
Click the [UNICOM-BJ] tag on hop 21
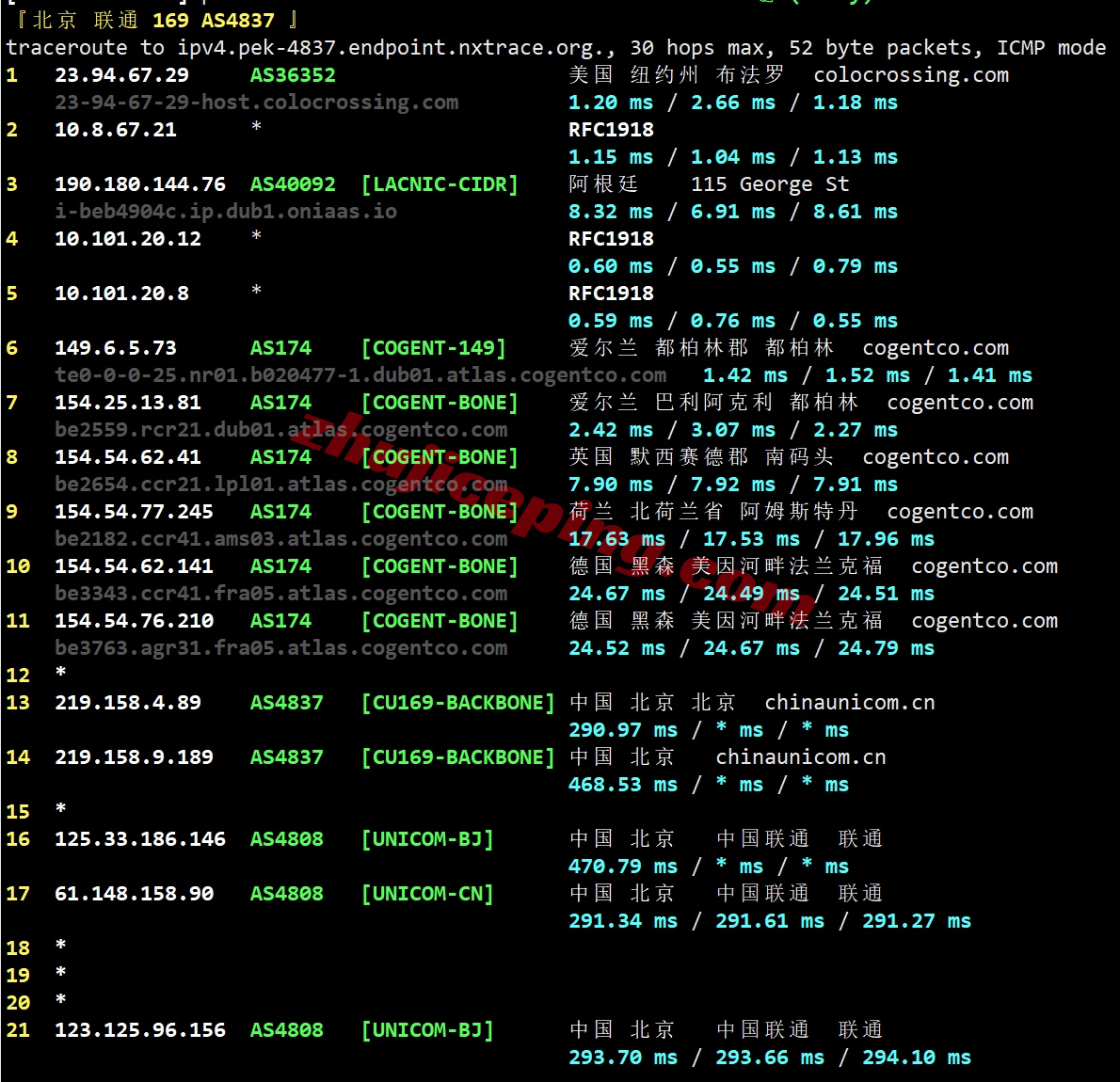coord(427,1030)
